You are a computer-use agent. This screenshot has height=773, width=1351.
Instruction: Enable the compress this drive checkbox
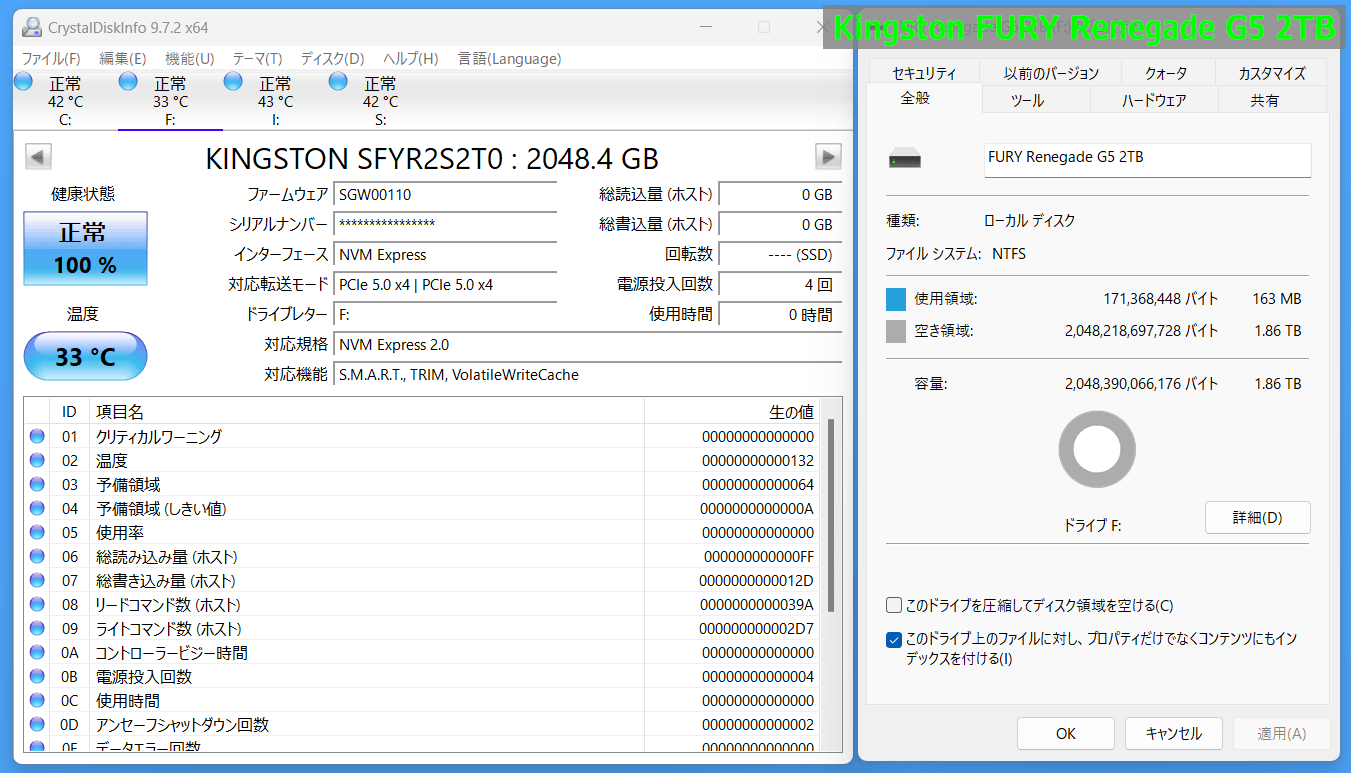894,605
